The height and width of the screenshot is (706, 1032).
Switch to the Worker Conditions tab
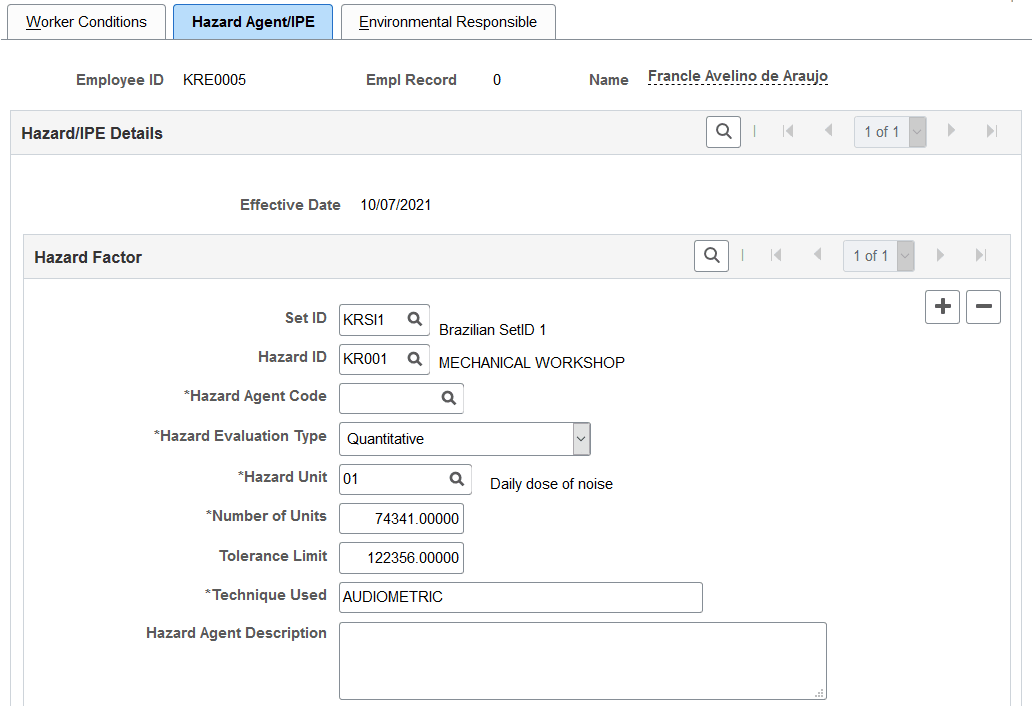point(86,21)
